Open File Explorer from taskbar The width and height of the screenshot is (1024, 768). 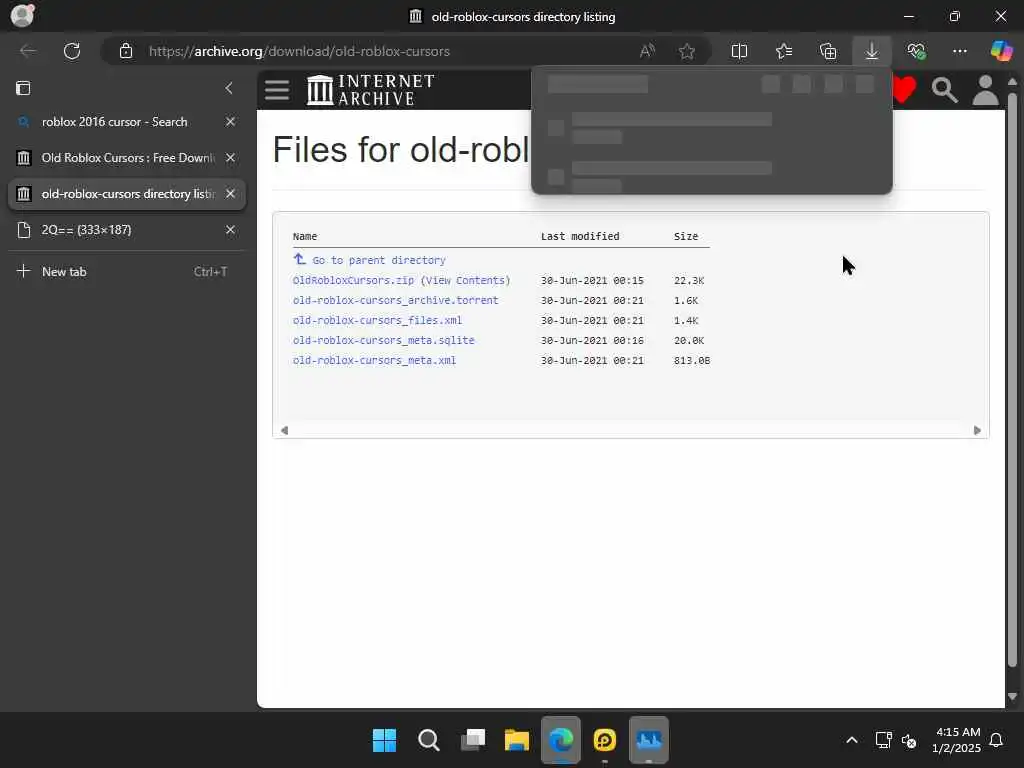[517, 740]
